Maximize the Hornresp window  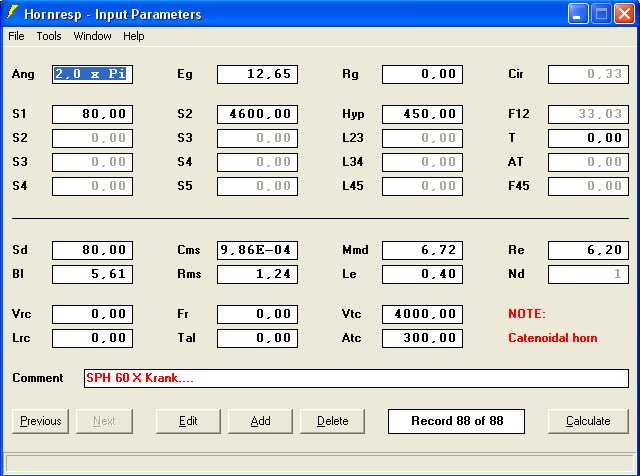click(602, 14)
